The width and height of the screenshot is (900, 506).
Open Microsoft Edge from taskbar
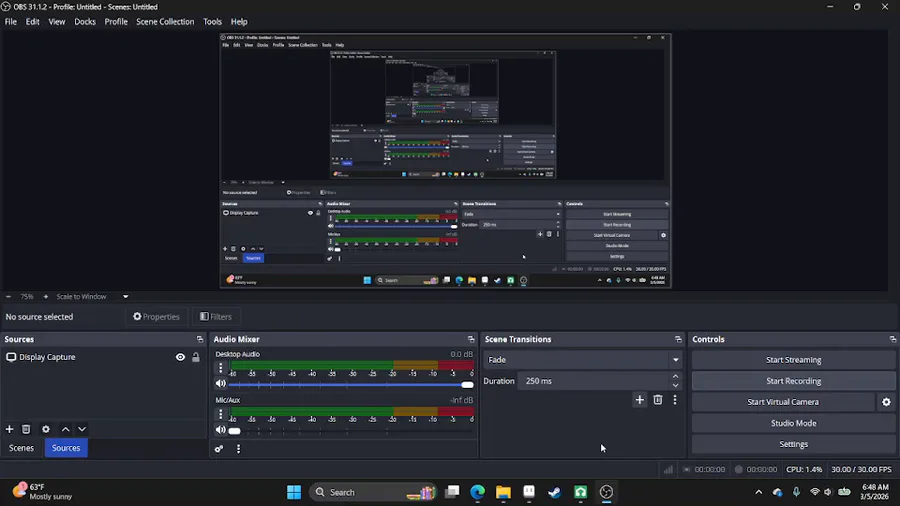coord(478,492)
